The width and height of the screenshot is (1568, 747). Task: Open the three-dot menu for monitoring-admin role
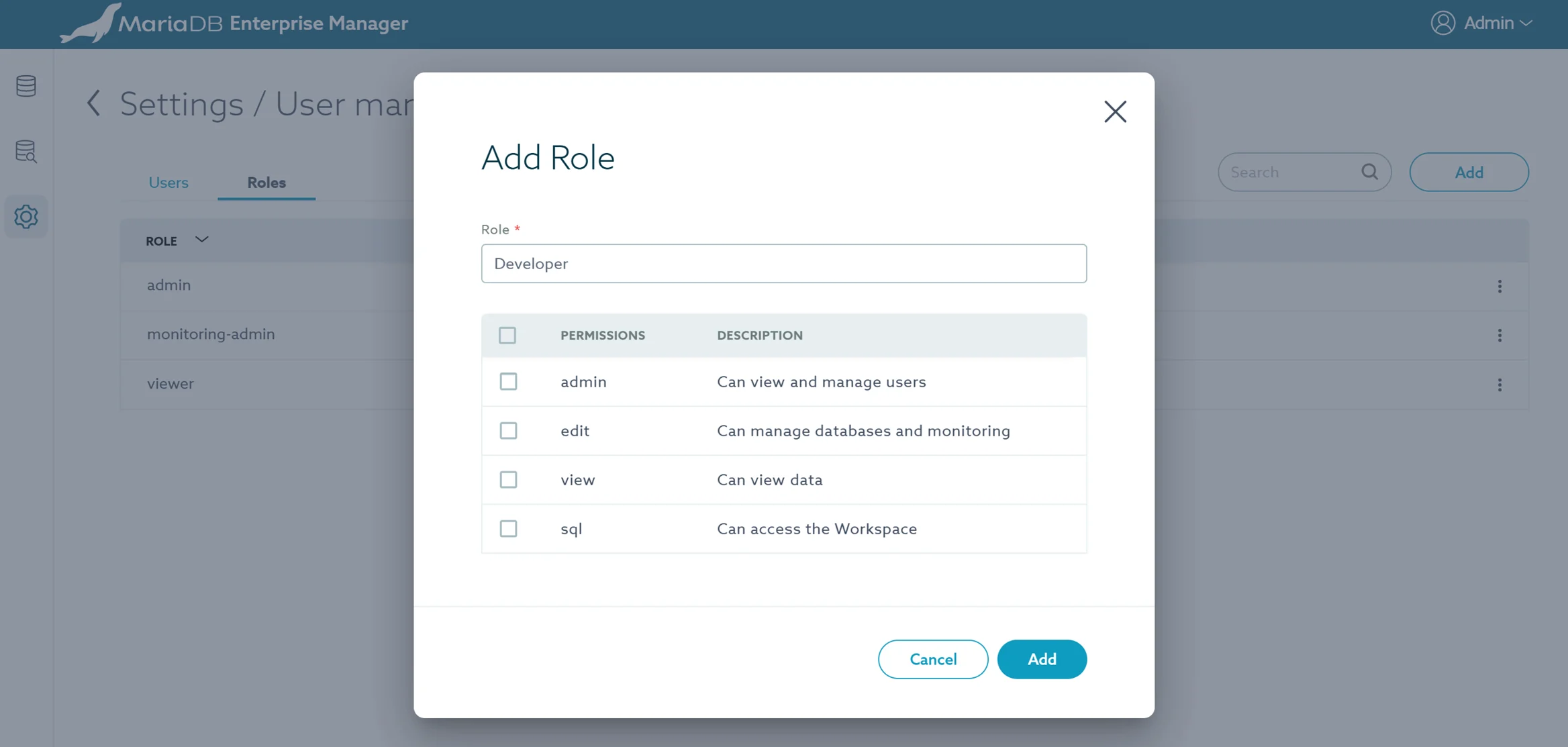click(x=1500, y=336)
